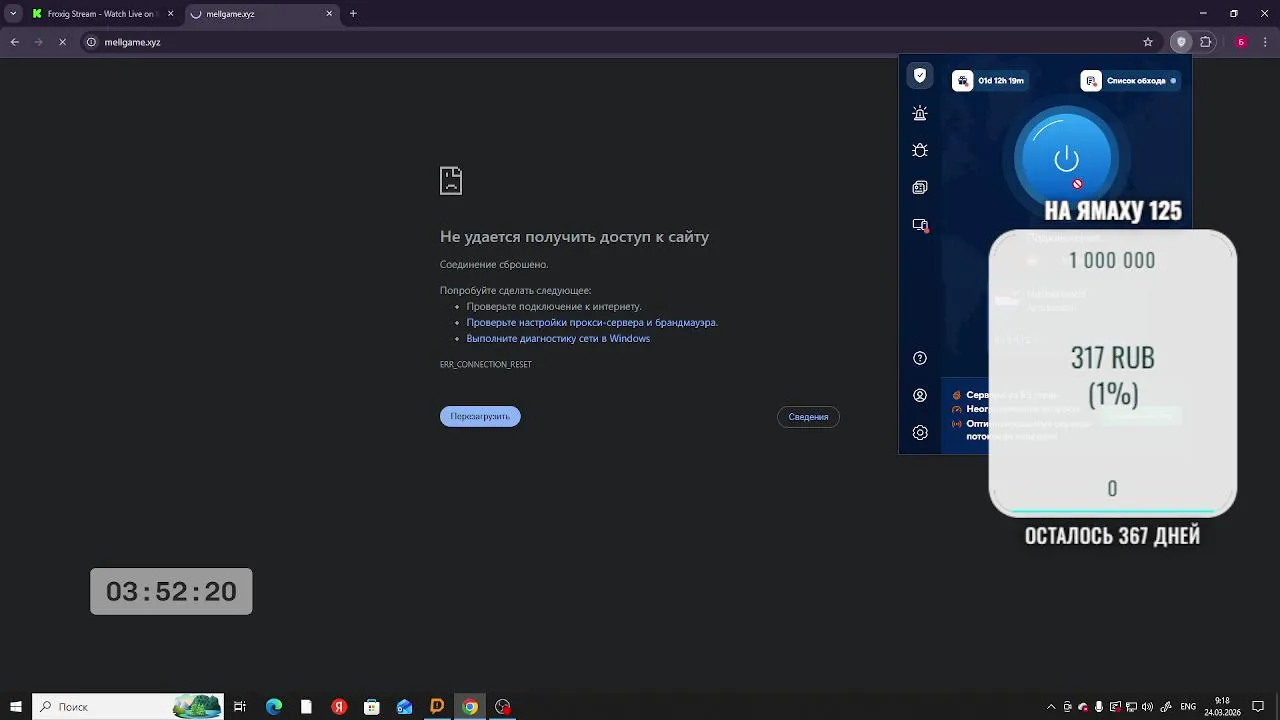
Task: Expand the system tray hidden icons arrow
Action: click(1051, 707)
